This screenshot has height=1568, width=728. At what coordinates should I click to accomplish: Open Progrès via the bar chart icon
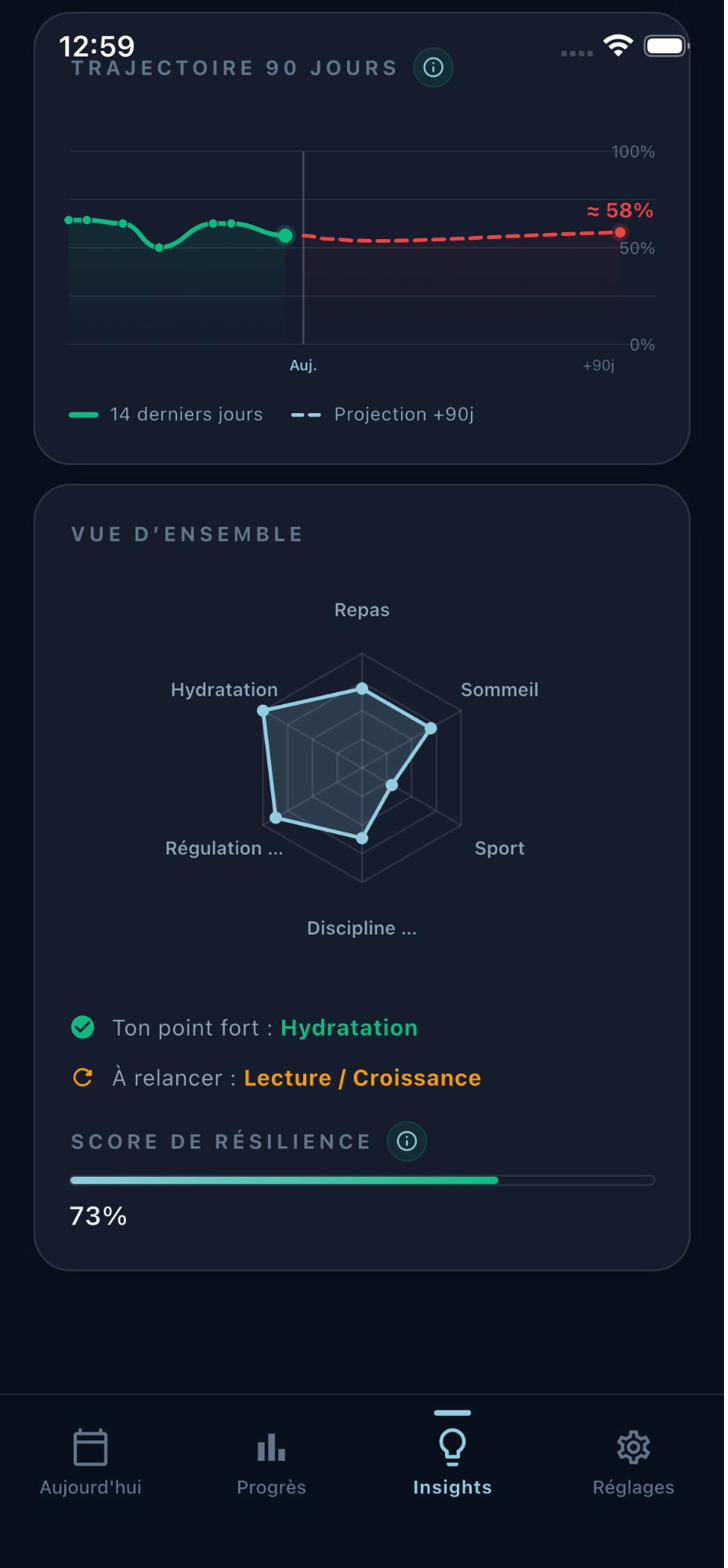tap(271, 1446)
